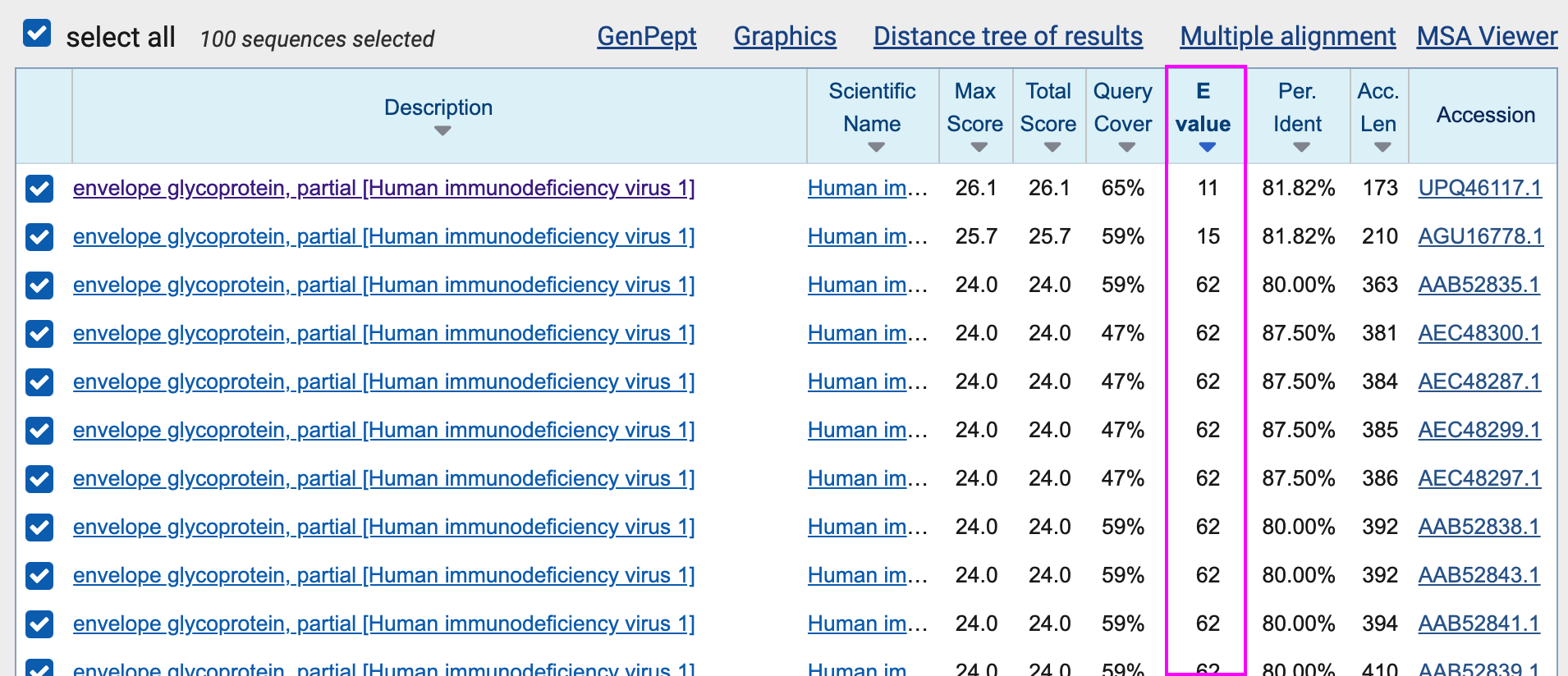Click sort arrow under Scientific Name header
The height and width of the screenshot is (676, 1568).
click(876, 148)
